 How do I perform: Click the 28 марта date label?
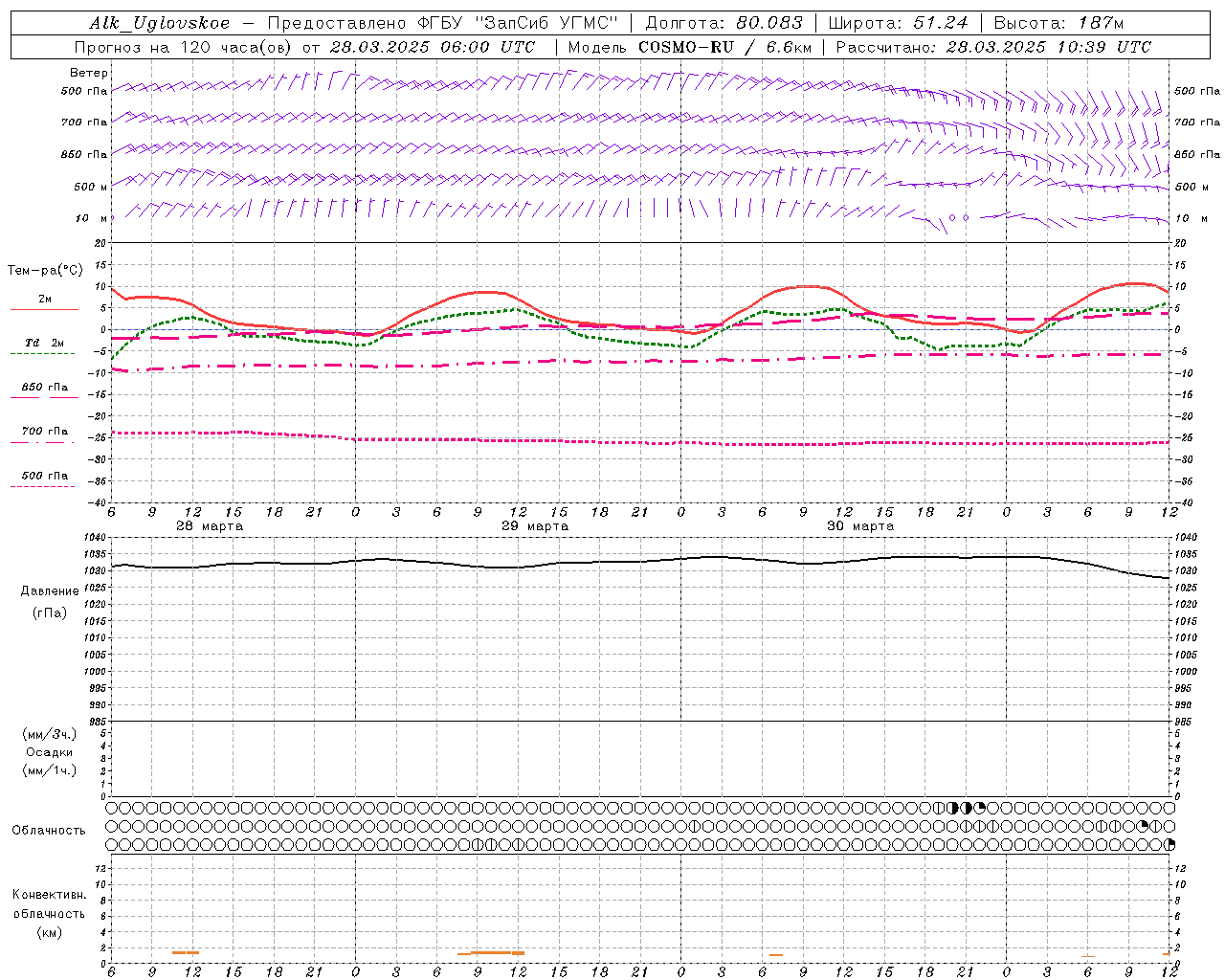[x=210, y=526]
